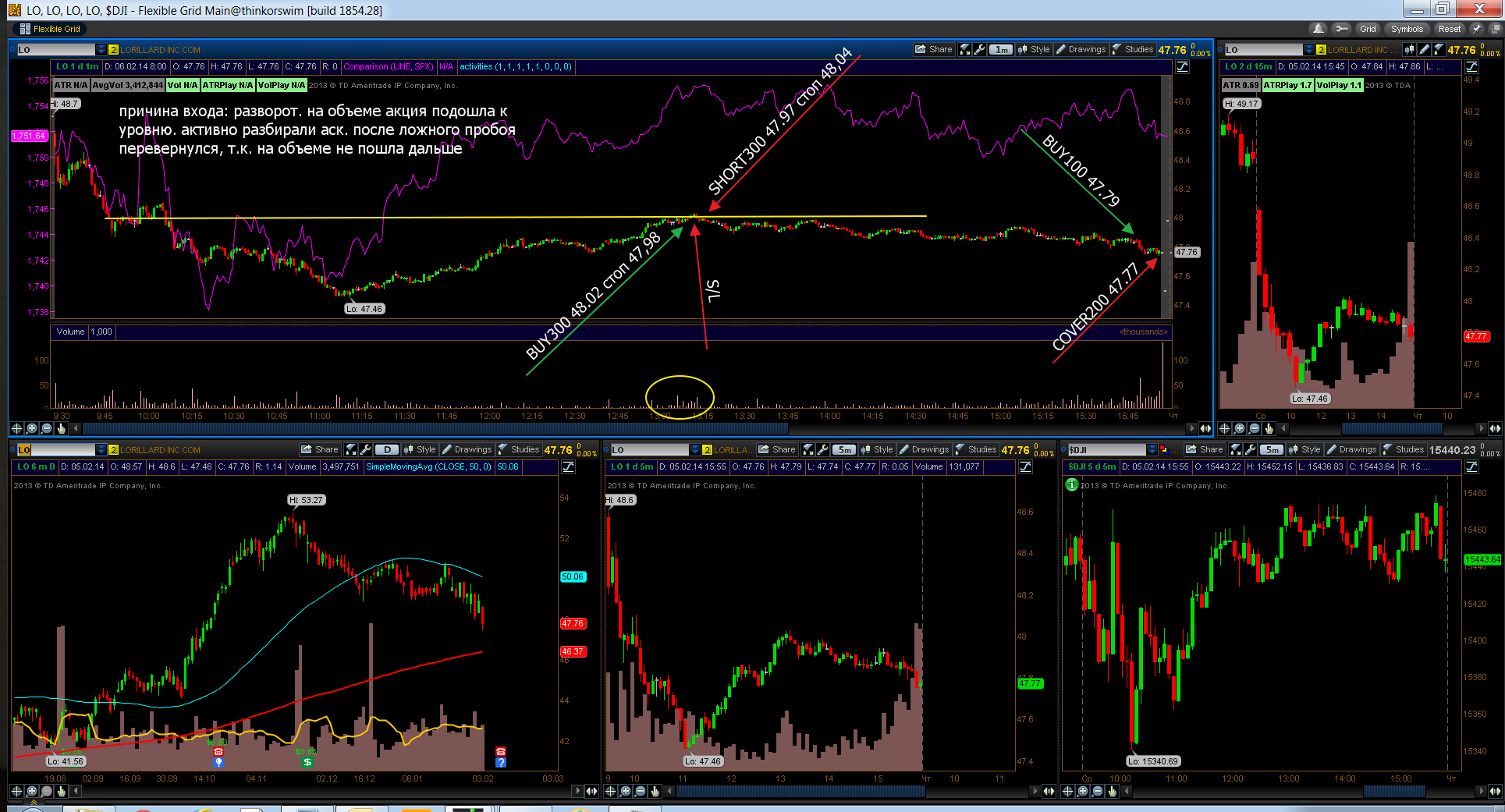This screenshot has width=1505, height=812.
Task: Open Style menu on daily LO chart
Action: tap(420, 449)
